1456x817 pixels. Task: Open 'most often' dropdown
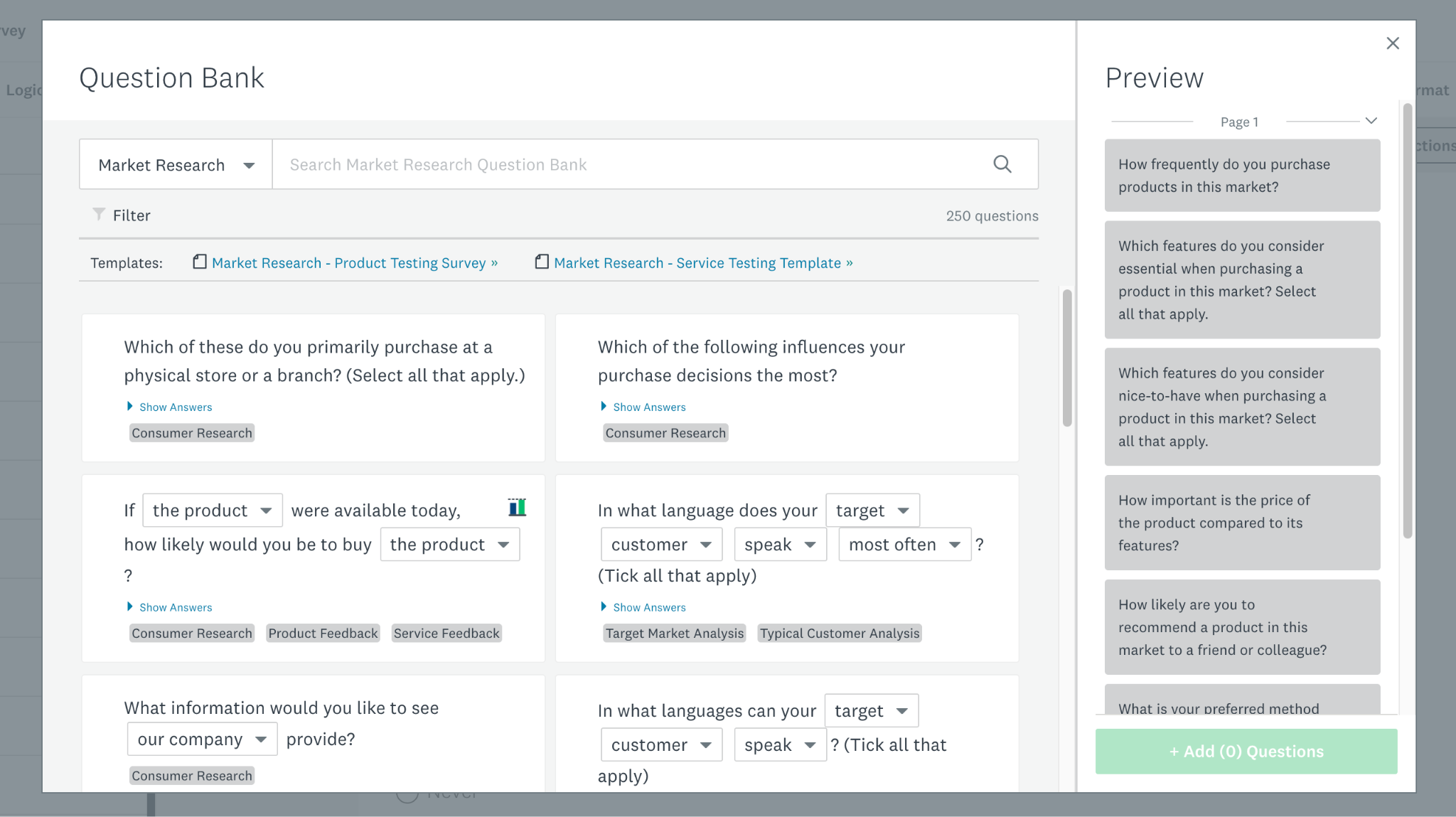(905, 545)
